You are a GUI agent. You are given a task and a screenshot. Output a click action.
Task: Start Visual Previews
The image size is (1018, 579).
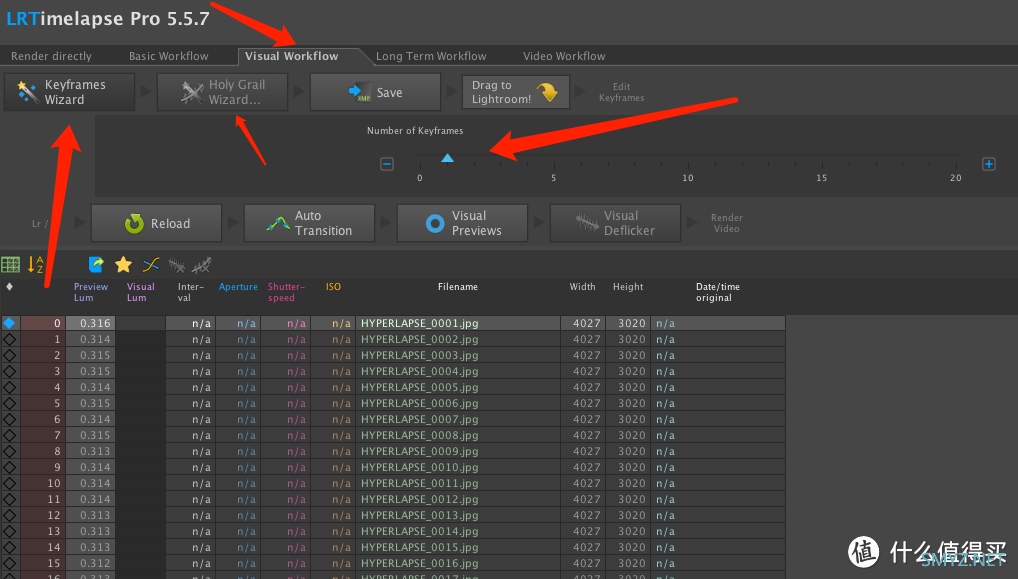pyautogui.click(x=462, y=223)
